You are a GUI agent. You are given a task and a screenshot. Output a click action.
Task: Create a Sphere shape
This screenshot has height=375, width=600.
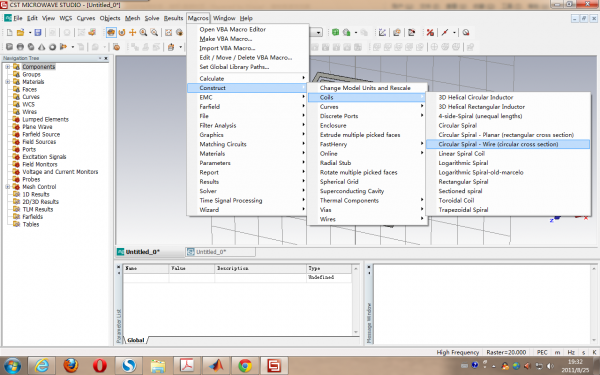[x=31, y=47]
